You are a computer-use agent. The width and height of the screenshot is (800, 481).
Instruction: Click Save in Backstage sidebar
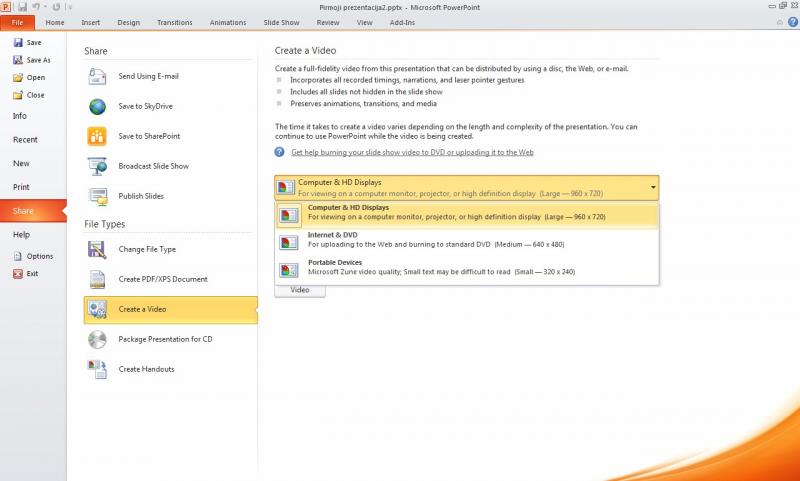28,42
